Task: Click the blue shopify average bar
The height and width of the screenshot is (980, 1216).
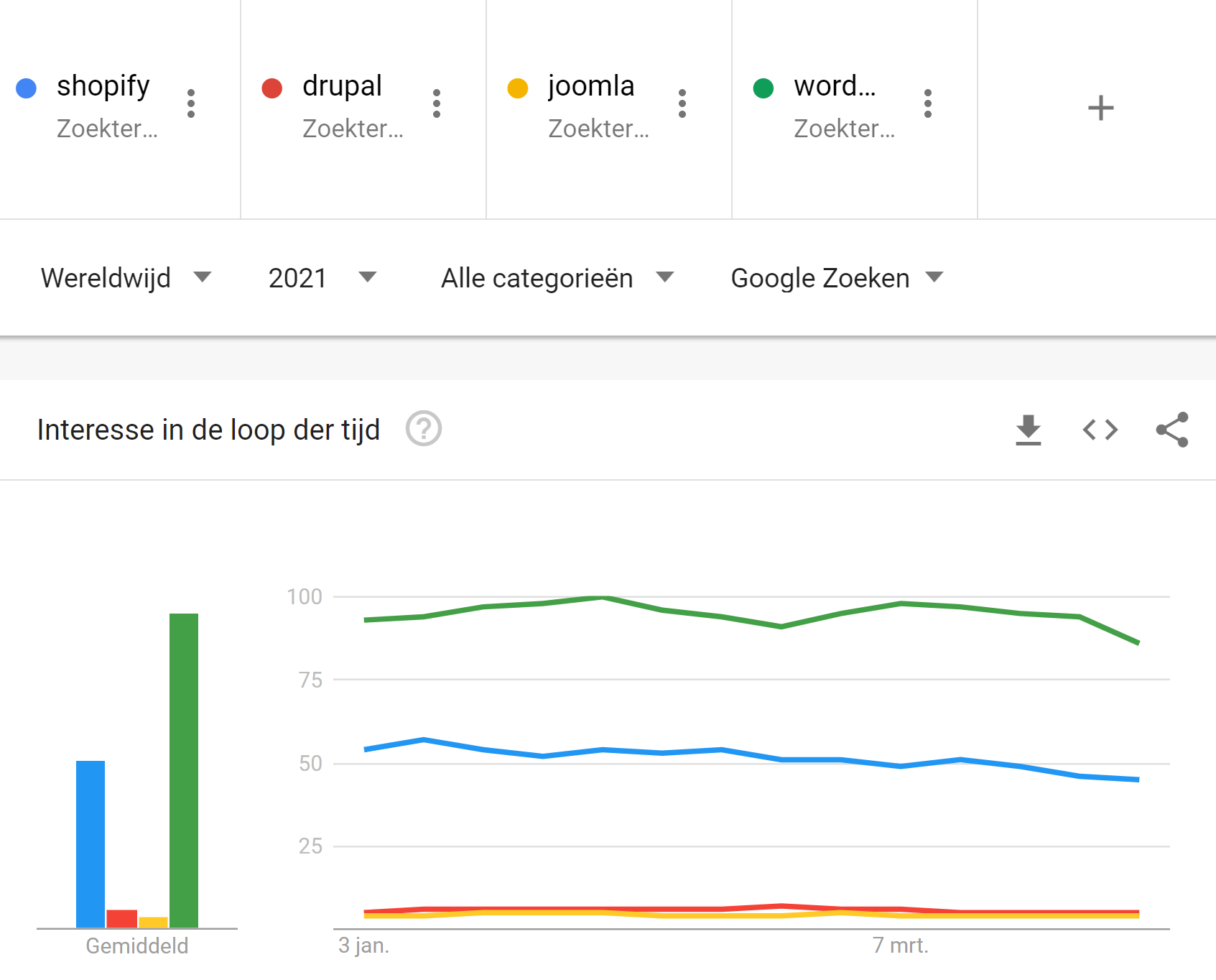Action: coord(90,843)
